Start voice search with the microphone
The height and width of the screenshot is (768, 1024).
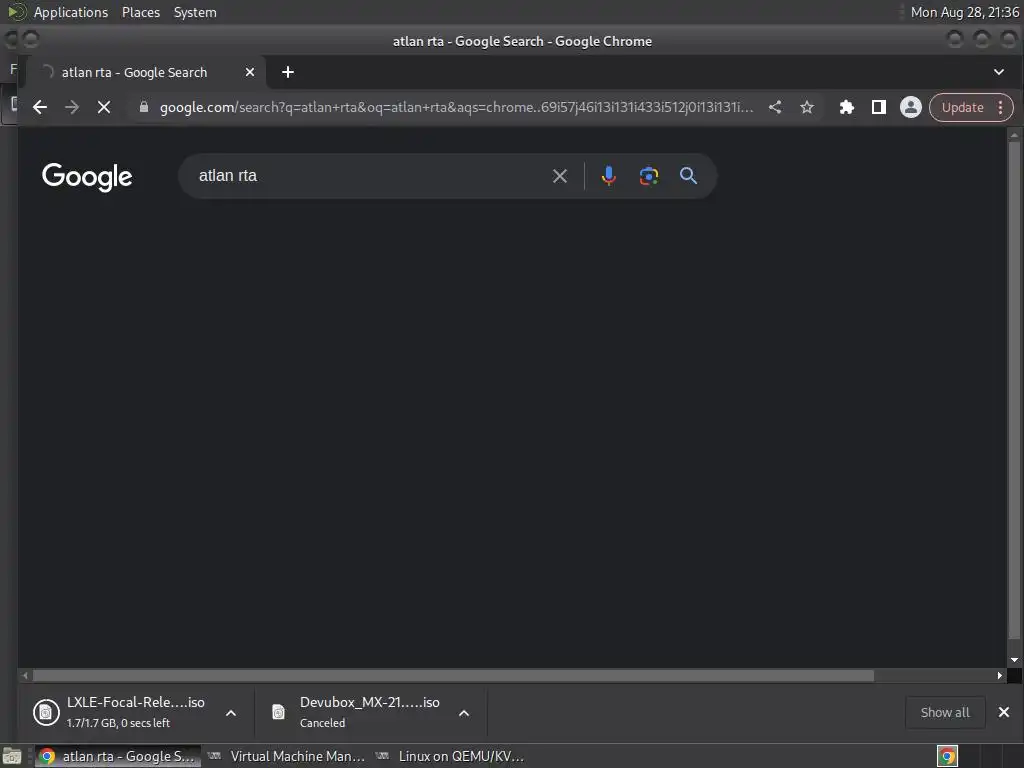(609, 176)
